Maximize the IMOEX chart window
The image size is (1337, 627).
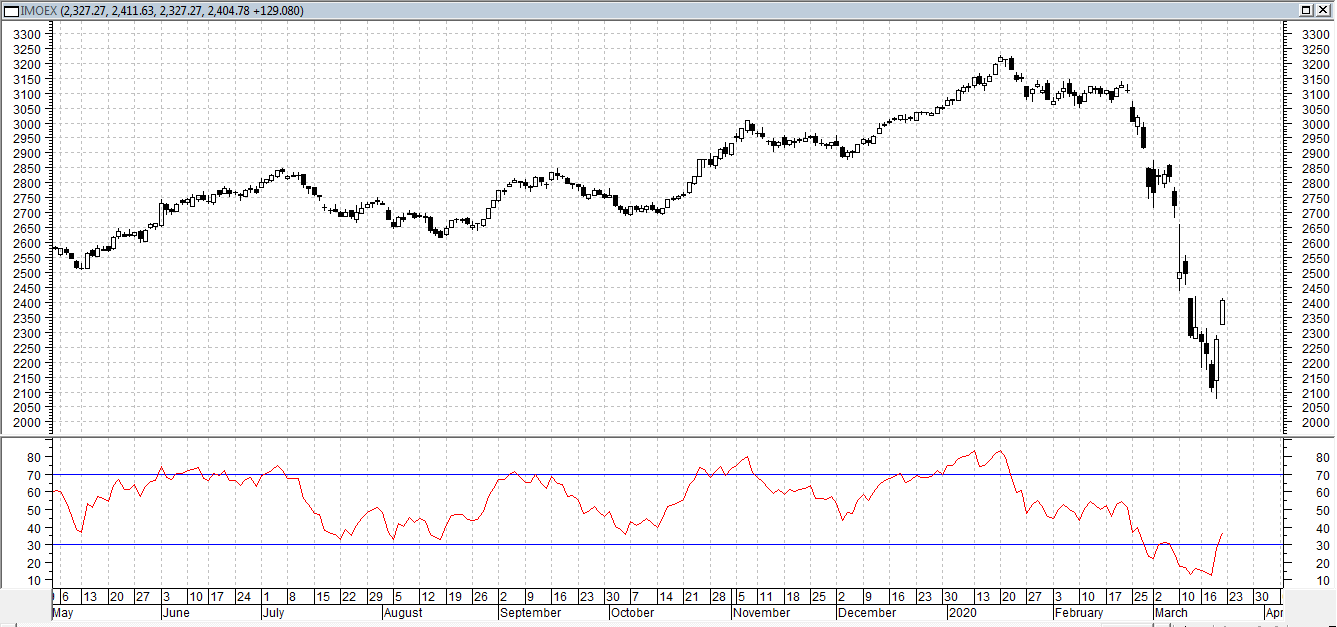1307,10
